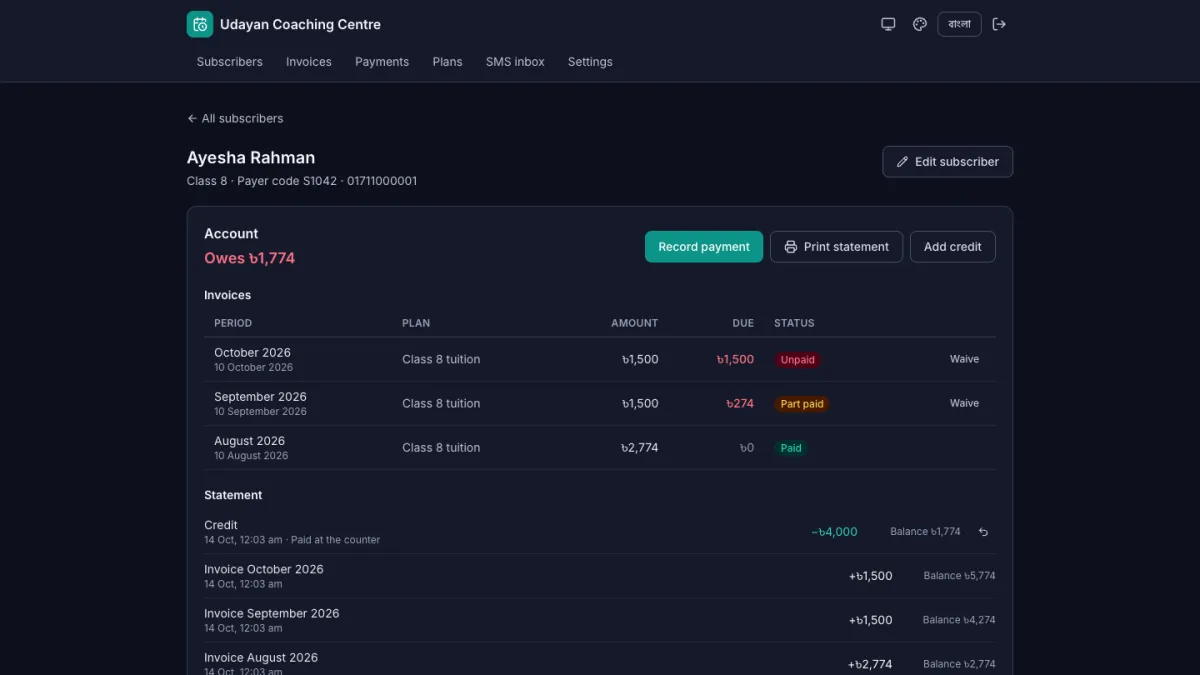Switch language to বাংলা
The image size is (1200, 675).
[959, 24]
